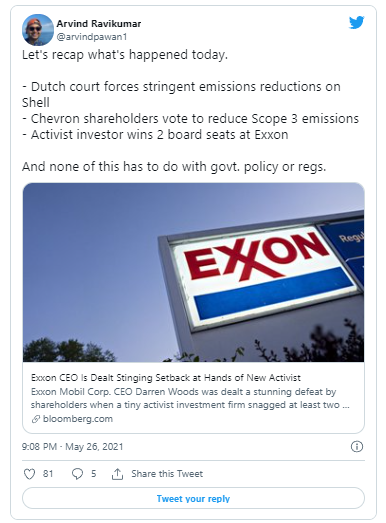Screen dimensions: 386x523
Task: Click the 5 replies count
Action: [94, 474]
